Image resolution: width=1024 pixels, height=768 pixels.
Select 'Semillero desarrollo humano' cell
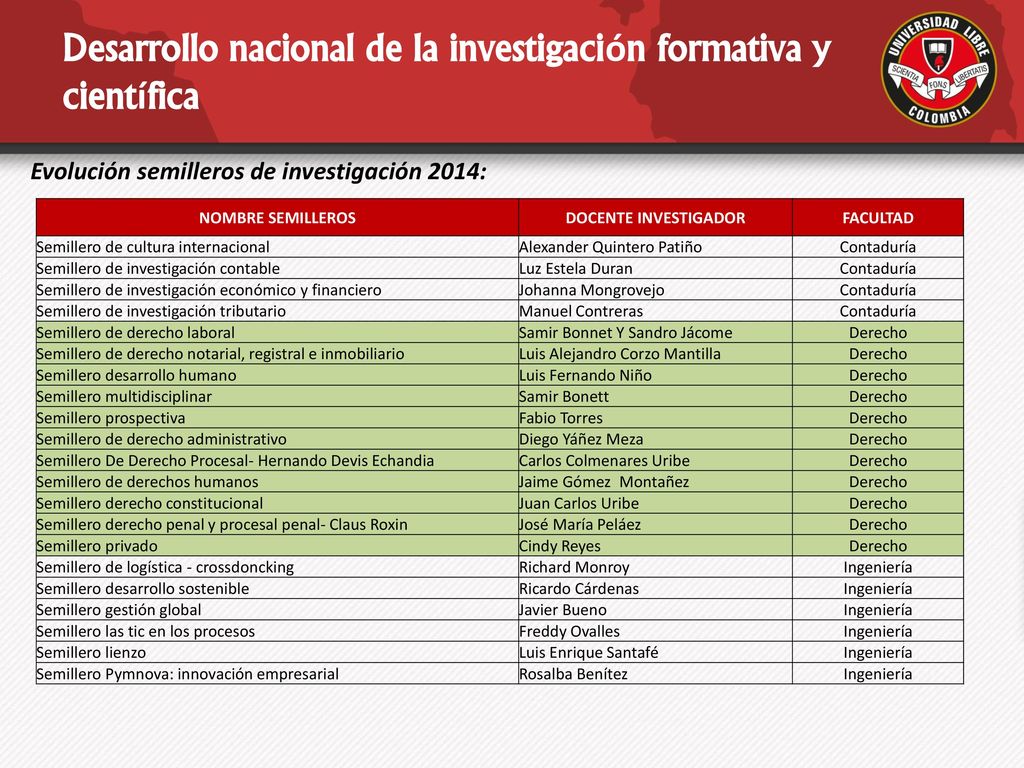(x=278, y=375)
